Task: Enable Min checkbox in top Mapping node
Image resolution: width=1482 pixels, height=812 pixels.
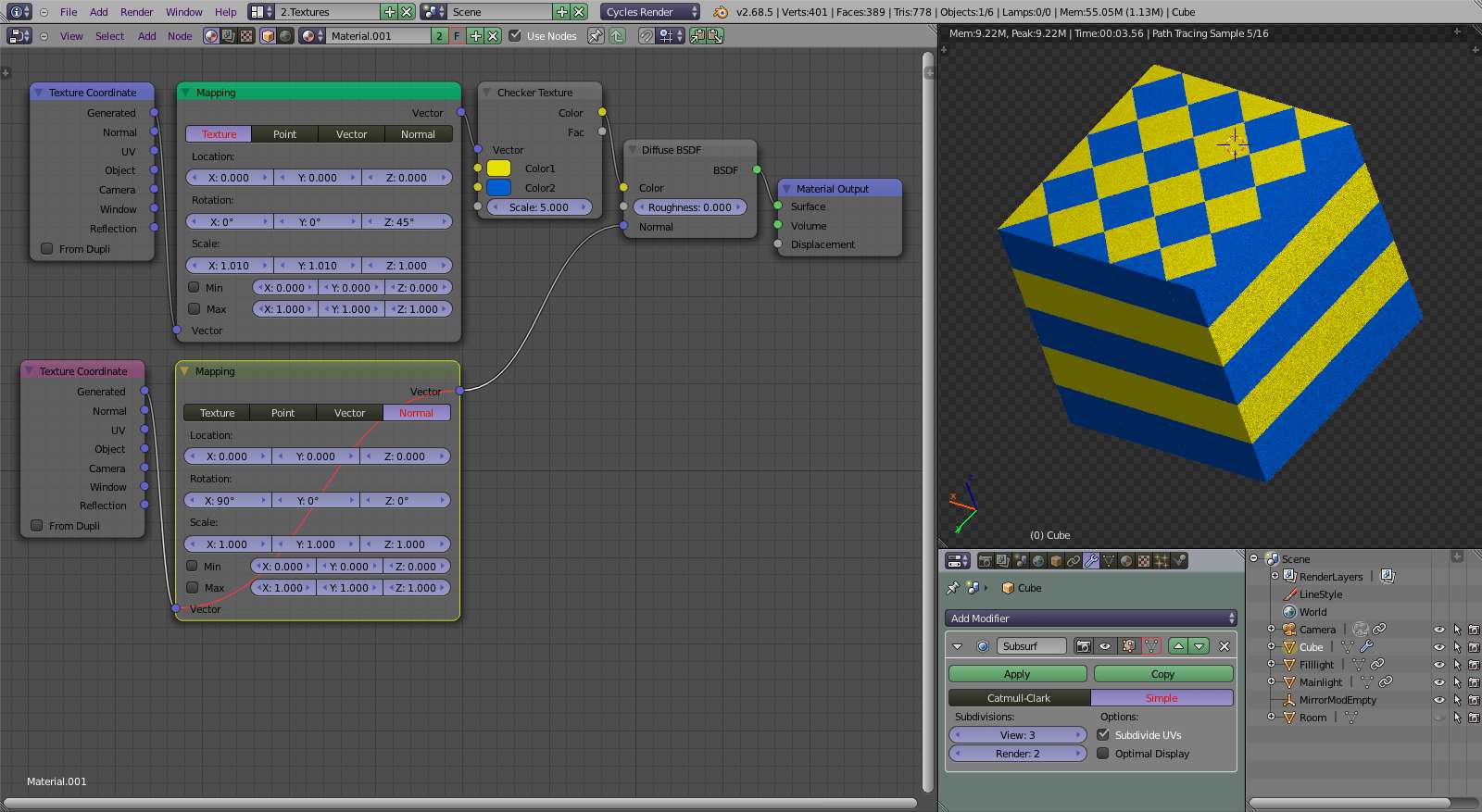Action: tap(194, 287)
